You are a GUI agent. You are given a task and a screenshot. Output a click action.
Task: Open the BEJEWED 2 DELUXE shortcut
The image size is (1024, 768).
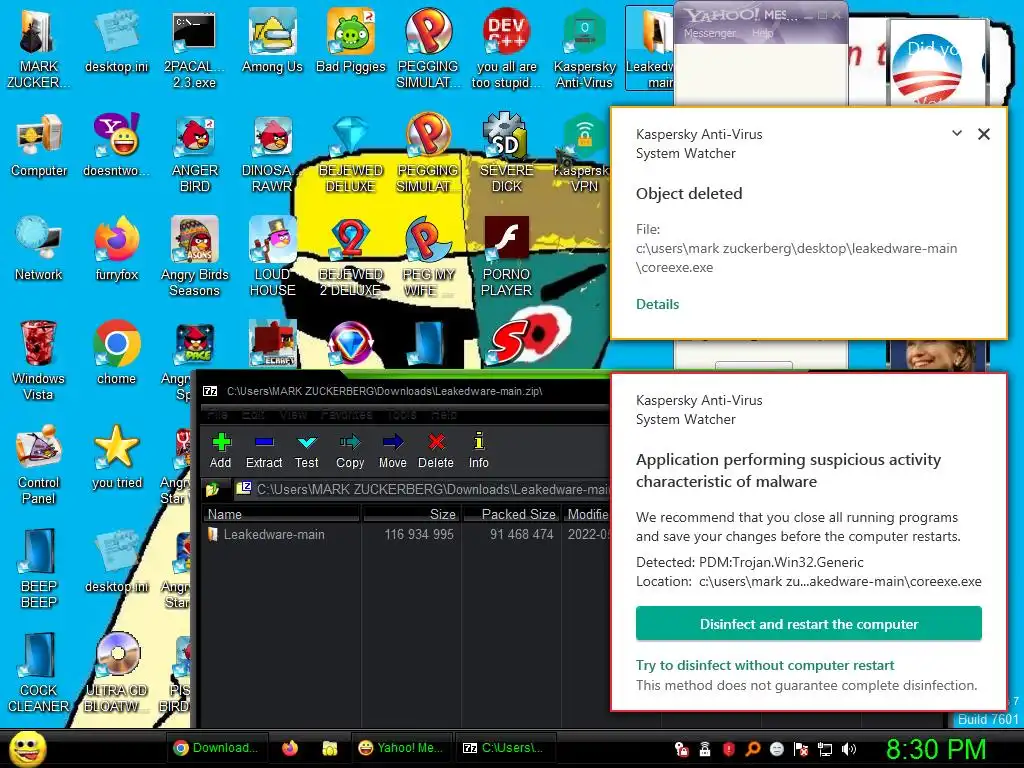click(x=351, y=257)
